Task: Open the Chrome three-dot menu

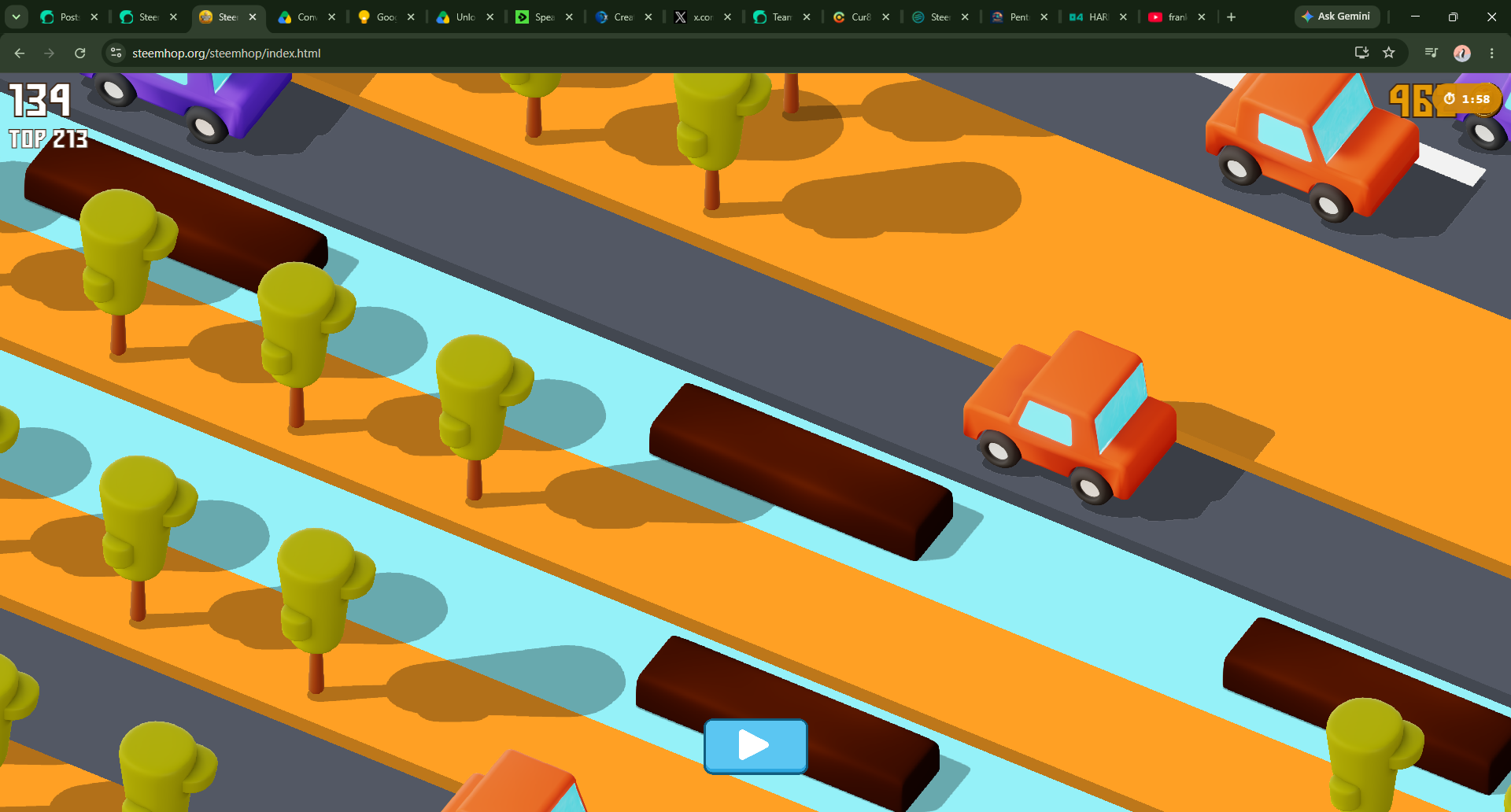Action: tap(1491, 53)
